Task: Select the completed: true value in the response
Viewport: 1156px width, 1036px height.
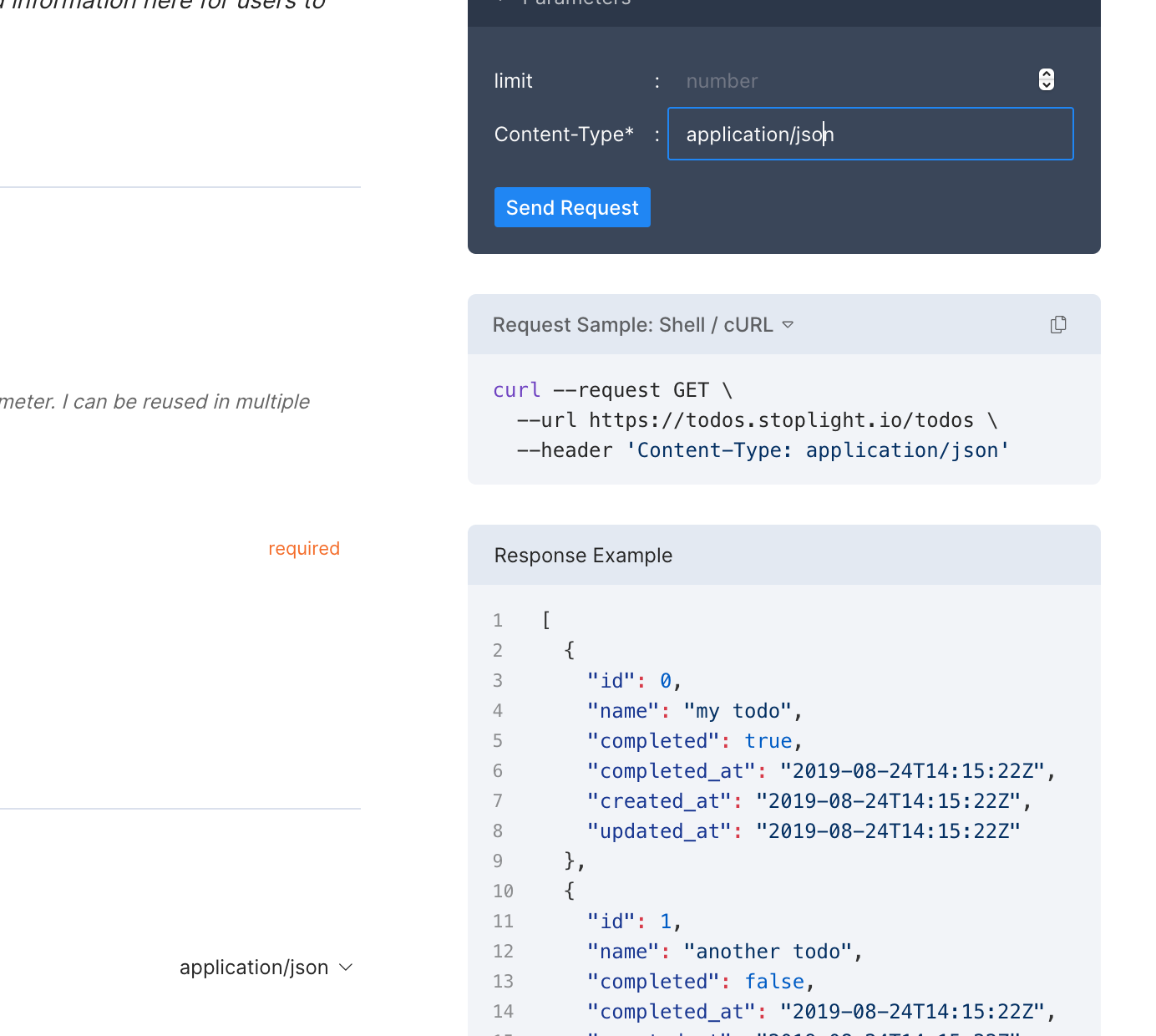Action: tap(768, 740)
